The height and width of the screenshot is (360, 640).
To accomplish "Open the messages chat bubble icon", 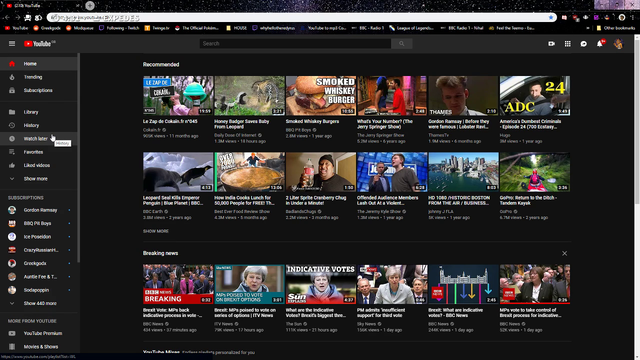I will click(x=584, y=44).
